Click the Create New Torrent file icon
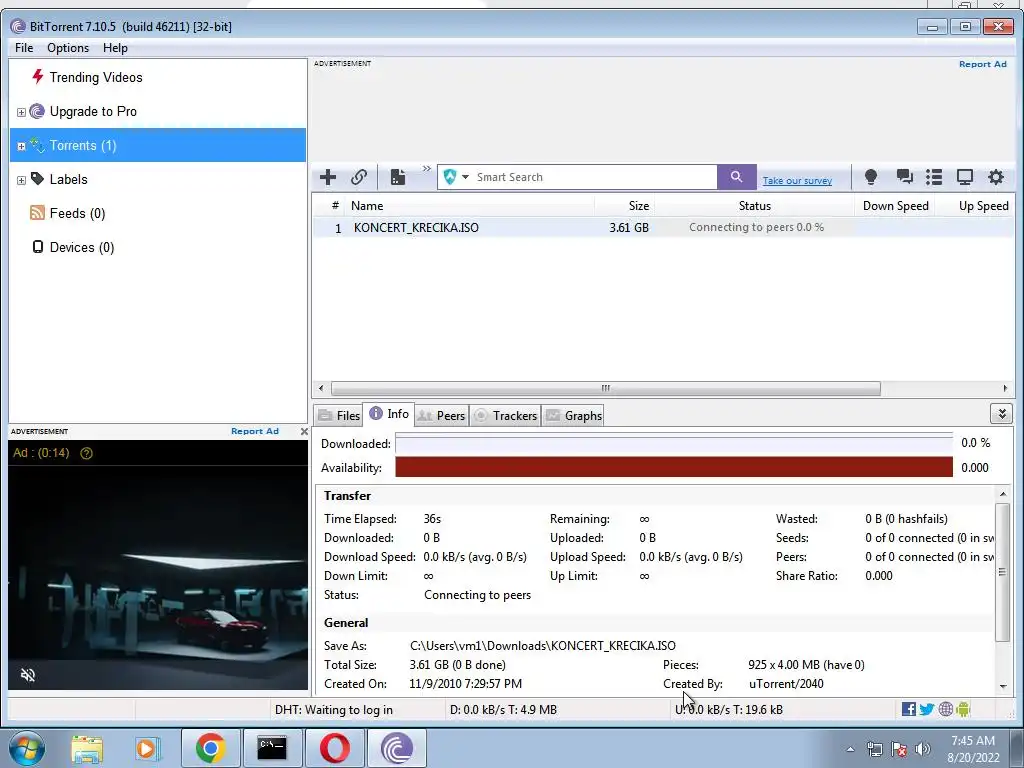Image resolution: width=1024 pixels, height=768 pixels. click(x=398, y=177)
